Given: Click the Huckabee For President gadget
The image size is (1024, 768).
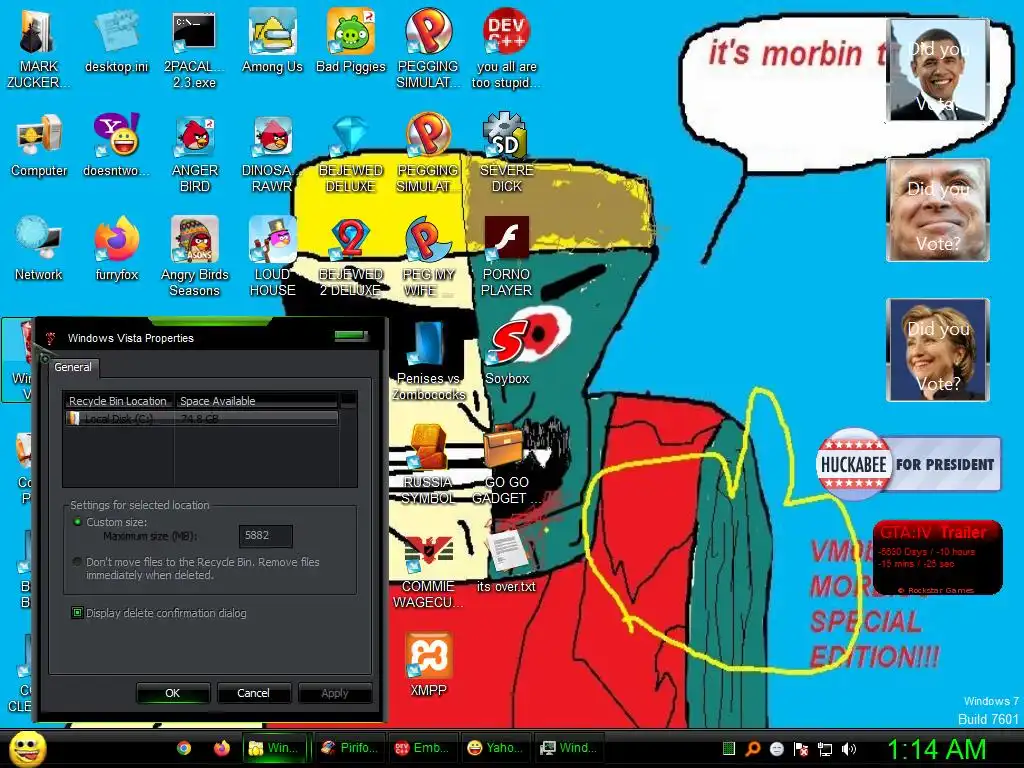Looking at the screenshot, I should pyautogui.click(x=908, y=464).
